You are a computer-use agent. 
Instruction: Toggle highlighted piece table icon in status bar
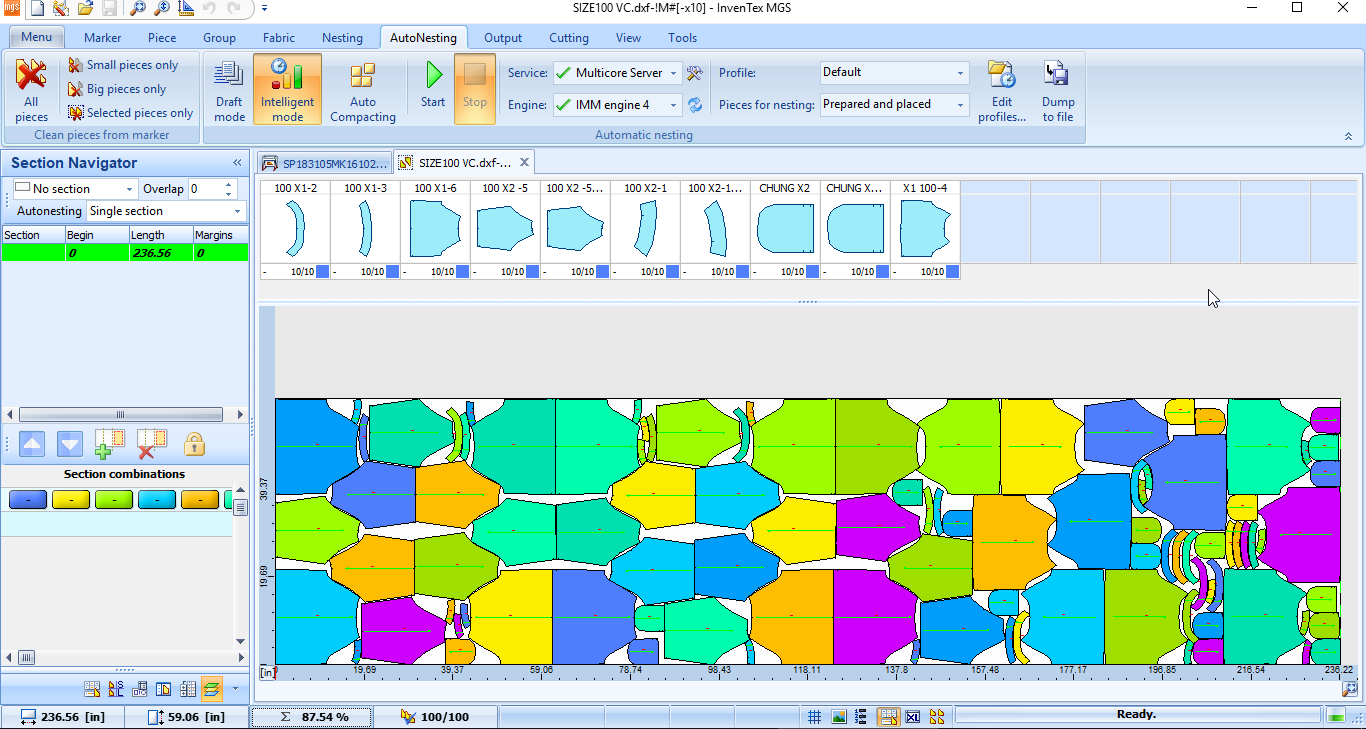coord(888,717)
